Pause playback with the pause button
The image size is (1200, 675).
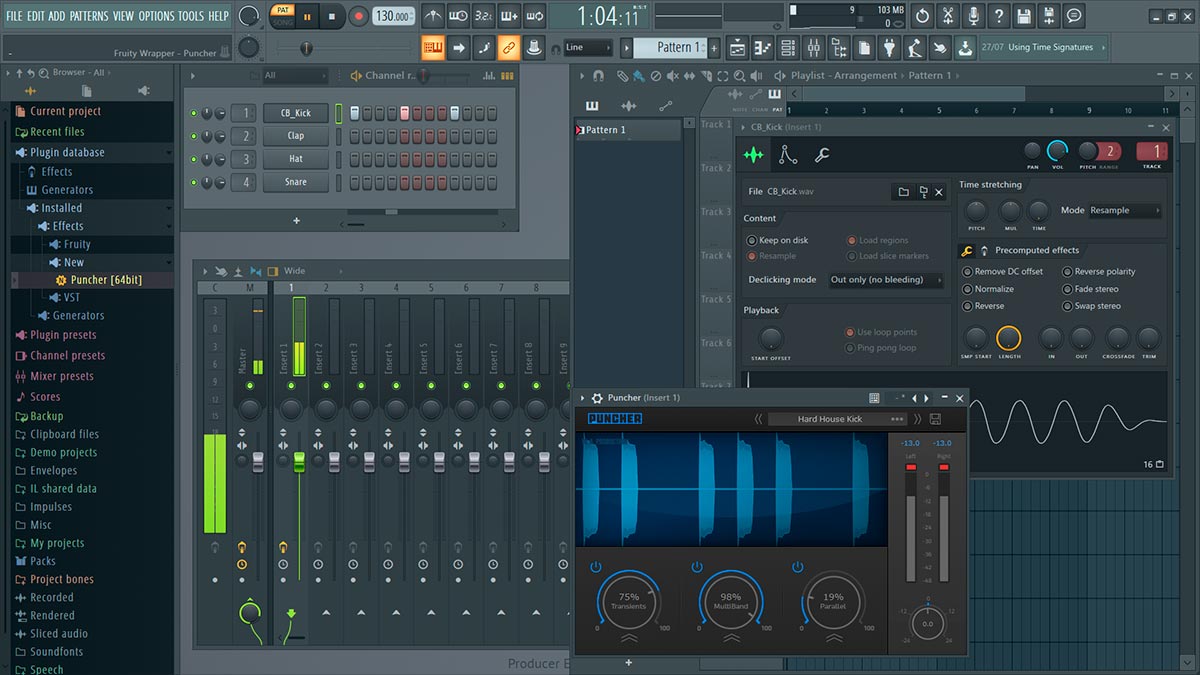(x=307, y=16)
